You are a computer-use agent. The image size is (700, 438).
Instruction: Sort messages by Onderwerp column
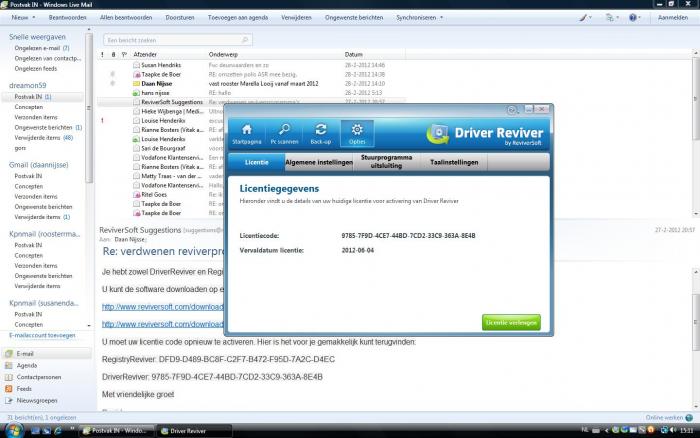point(223,54)
